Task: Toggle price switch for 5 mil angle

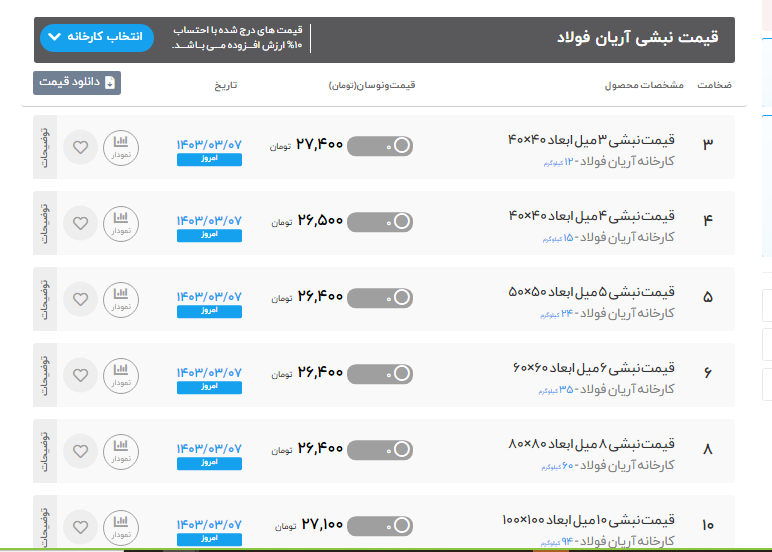Action: tap(380, 297)
